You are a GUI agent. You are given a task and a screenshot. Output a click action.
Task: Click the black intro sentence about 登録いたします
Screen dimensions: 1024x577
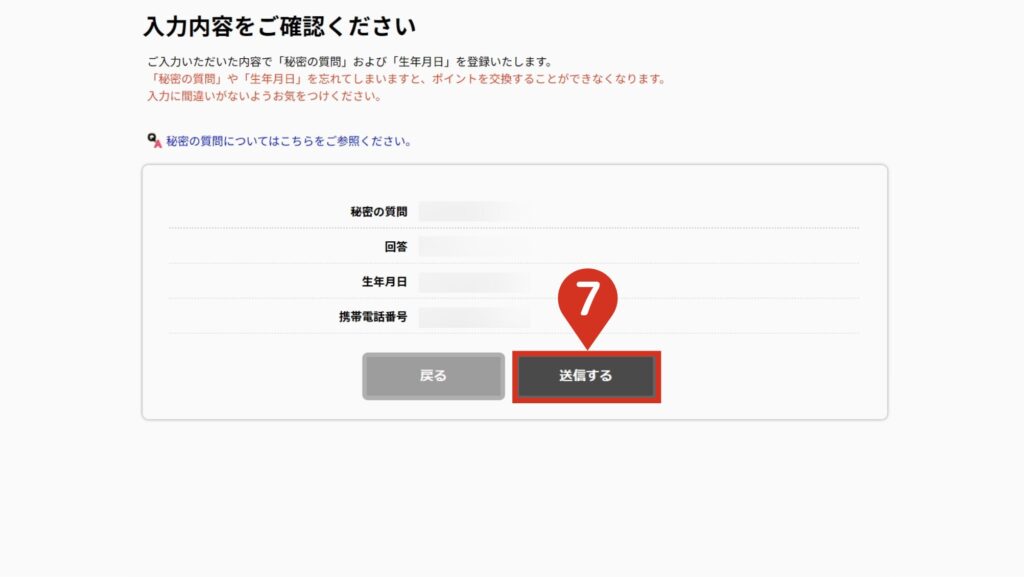[350, 62]
